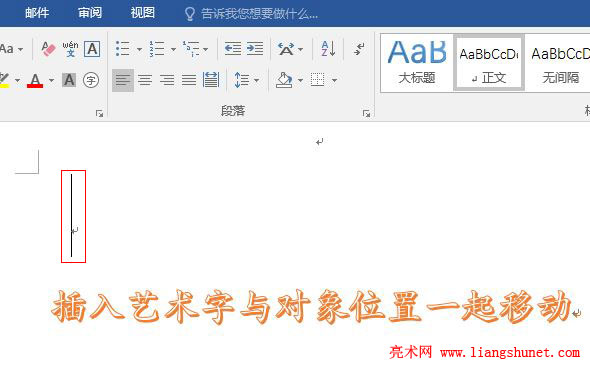Open Asian Layout dropdown arrow
Screen dimensions: 590x367
tap(300, 49)
